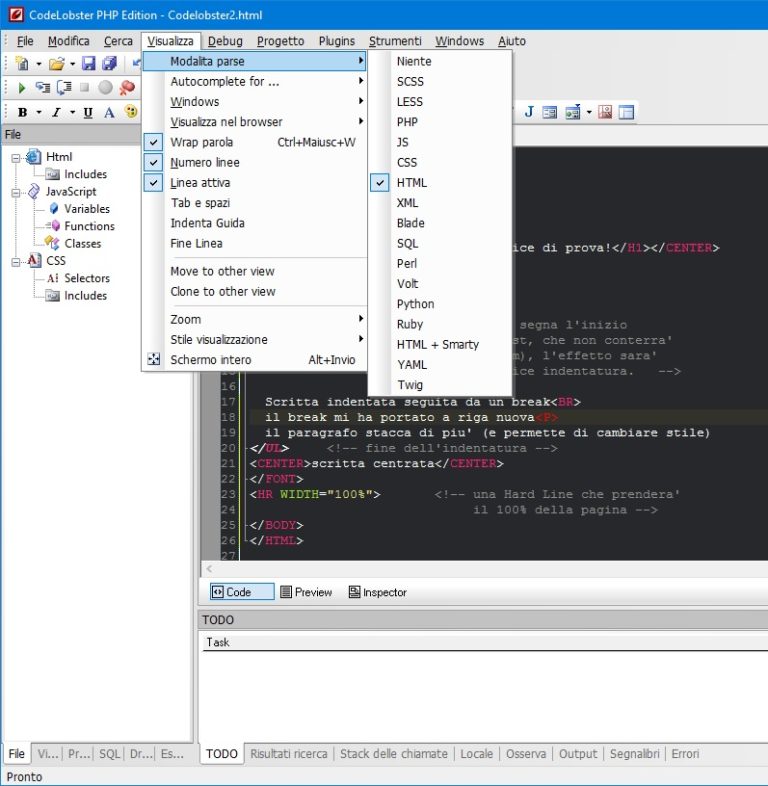Switch to Preview view

point(306,592)
